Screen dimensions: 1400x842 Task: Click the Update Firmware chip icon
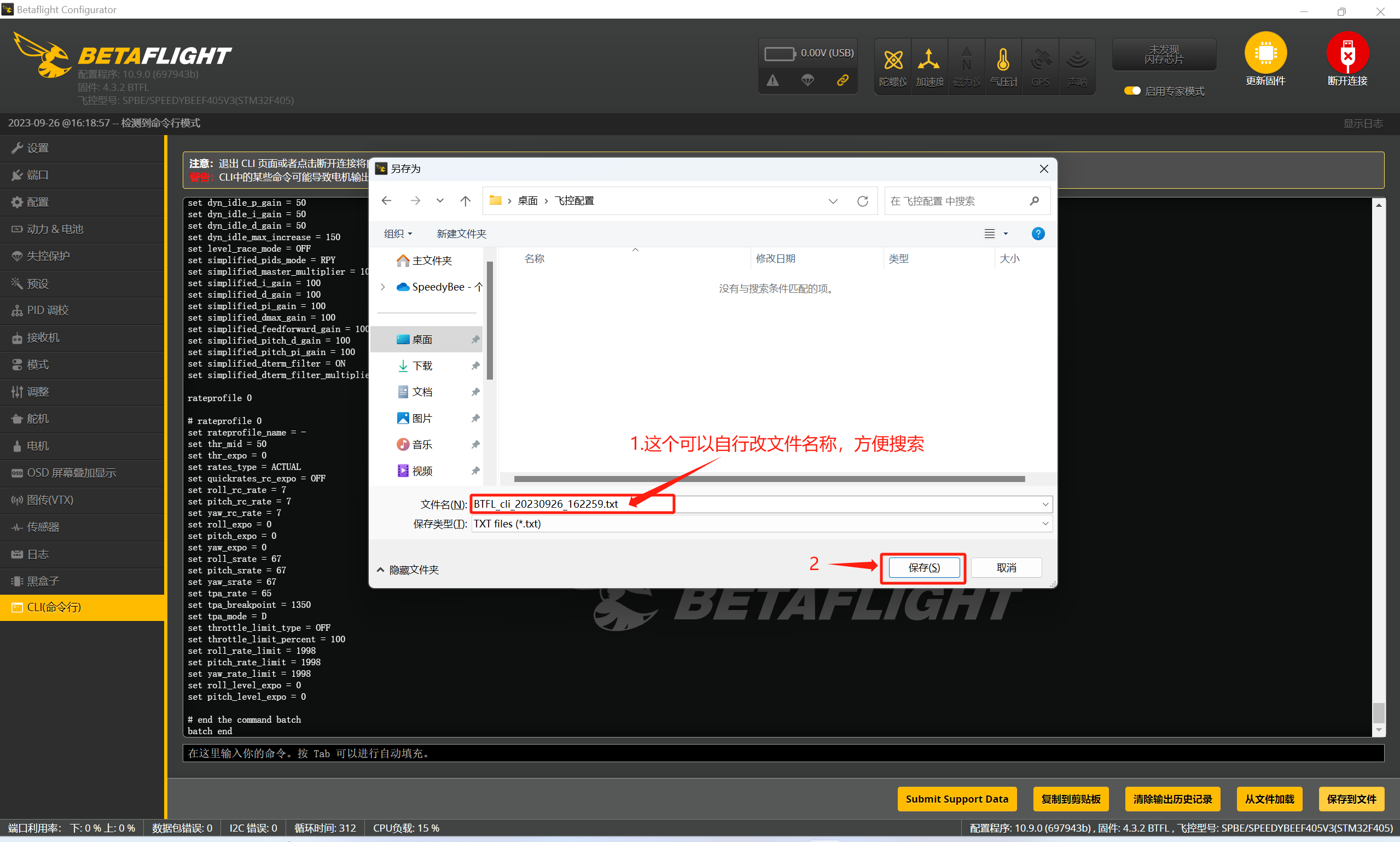coord(1265,53)
